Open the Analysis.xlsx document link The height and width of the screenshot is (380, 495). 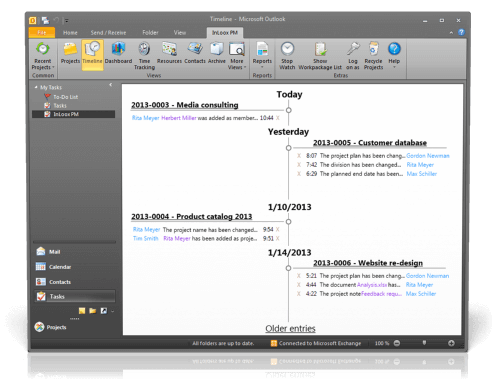coord(372,285)
